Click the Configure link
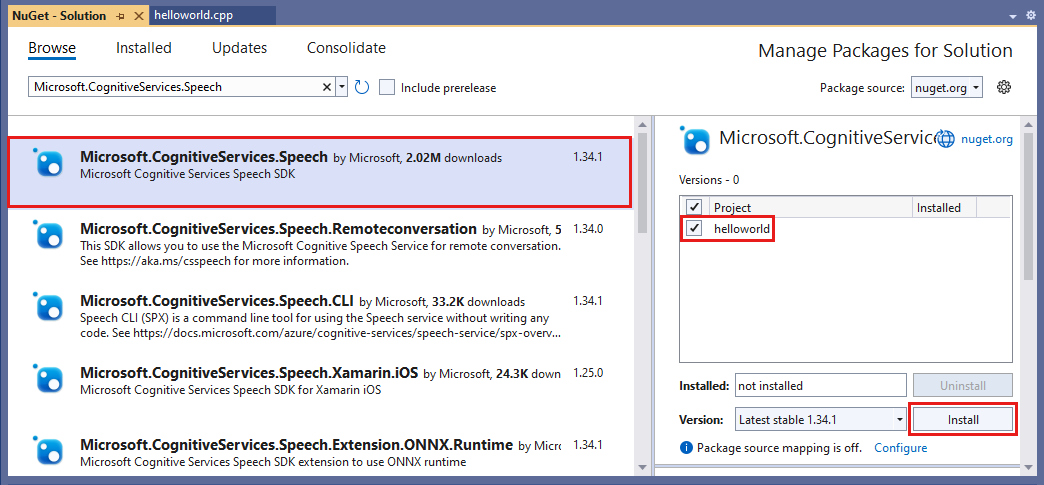Screen dimensions: 1044x485 coord(900,448)
